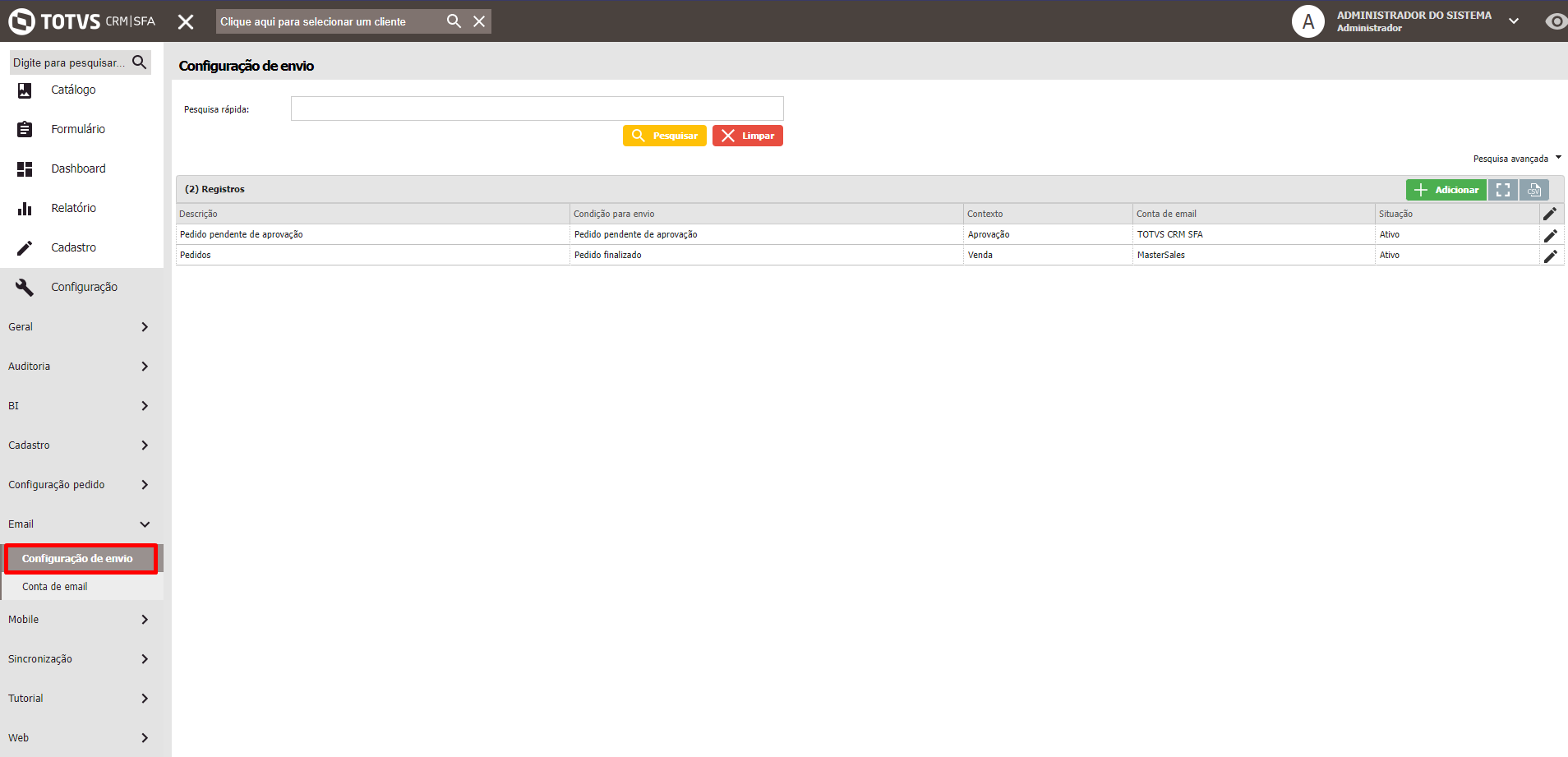
Task: Click the Pesquisar button
Action: click(664, 136)
